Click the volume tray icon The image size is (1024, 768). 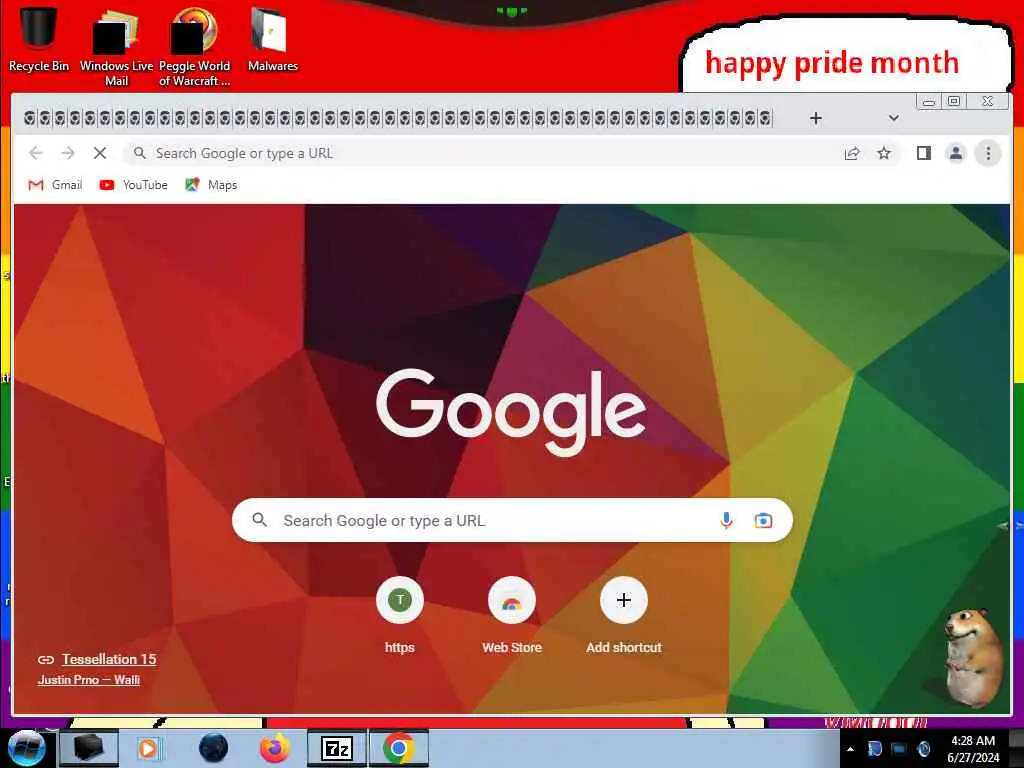(923, 750)
